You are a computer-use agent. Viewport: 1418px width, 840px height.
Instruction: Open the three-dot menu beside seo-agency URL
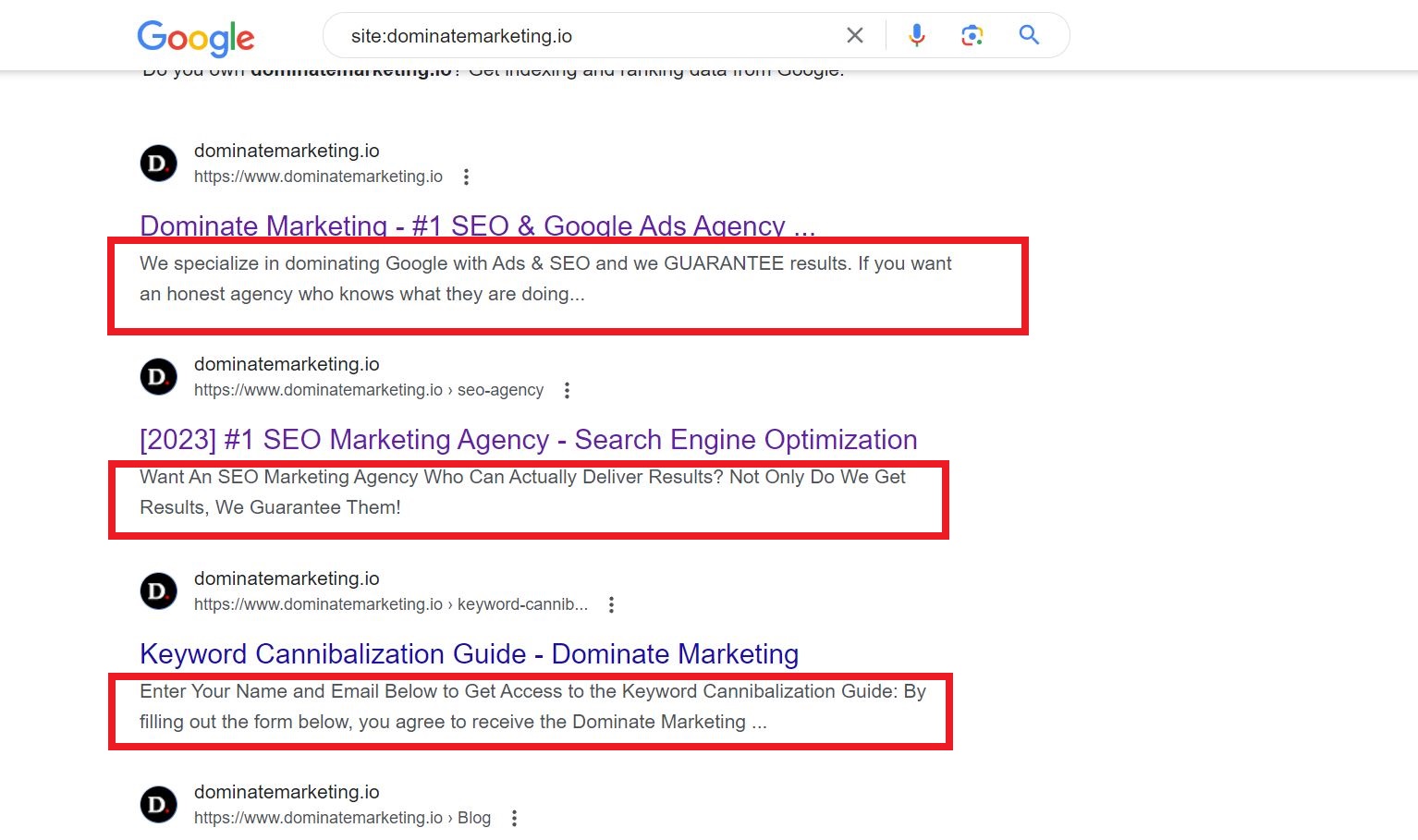[x=567, y=390]
